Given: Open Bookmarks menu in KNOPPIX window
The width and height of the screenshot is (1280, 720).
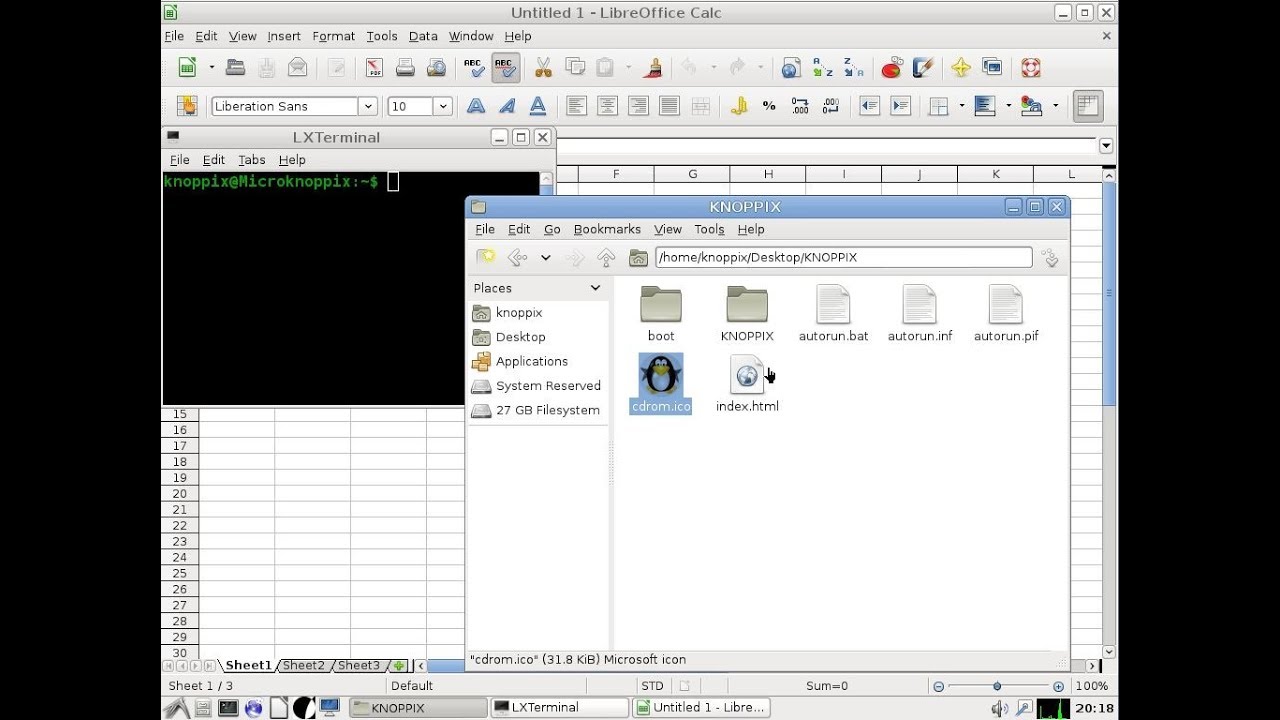Looking at the screenshot, I should pos(607,229).
